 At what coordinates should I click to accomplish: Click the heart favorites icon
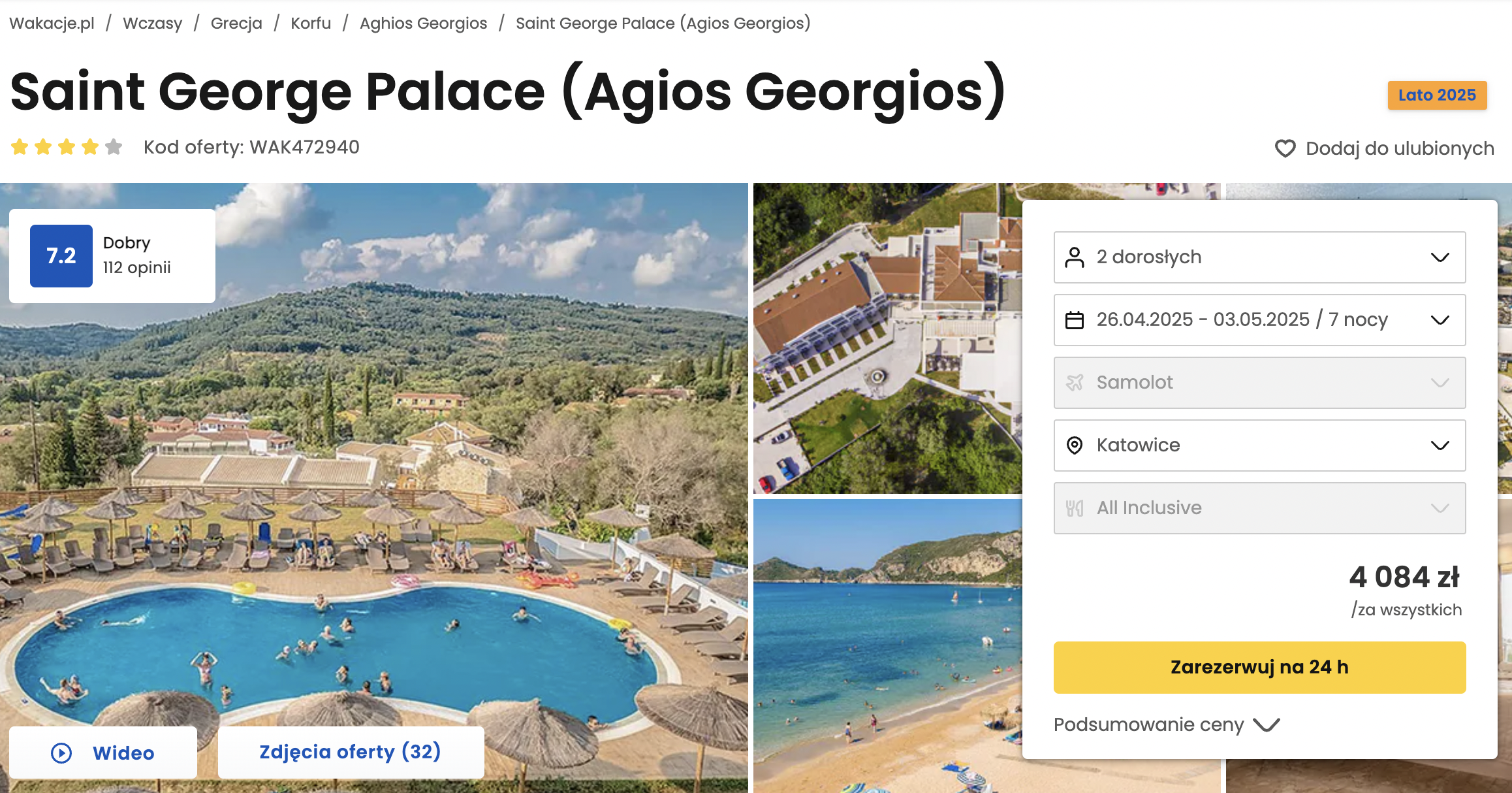point(1285,148)
